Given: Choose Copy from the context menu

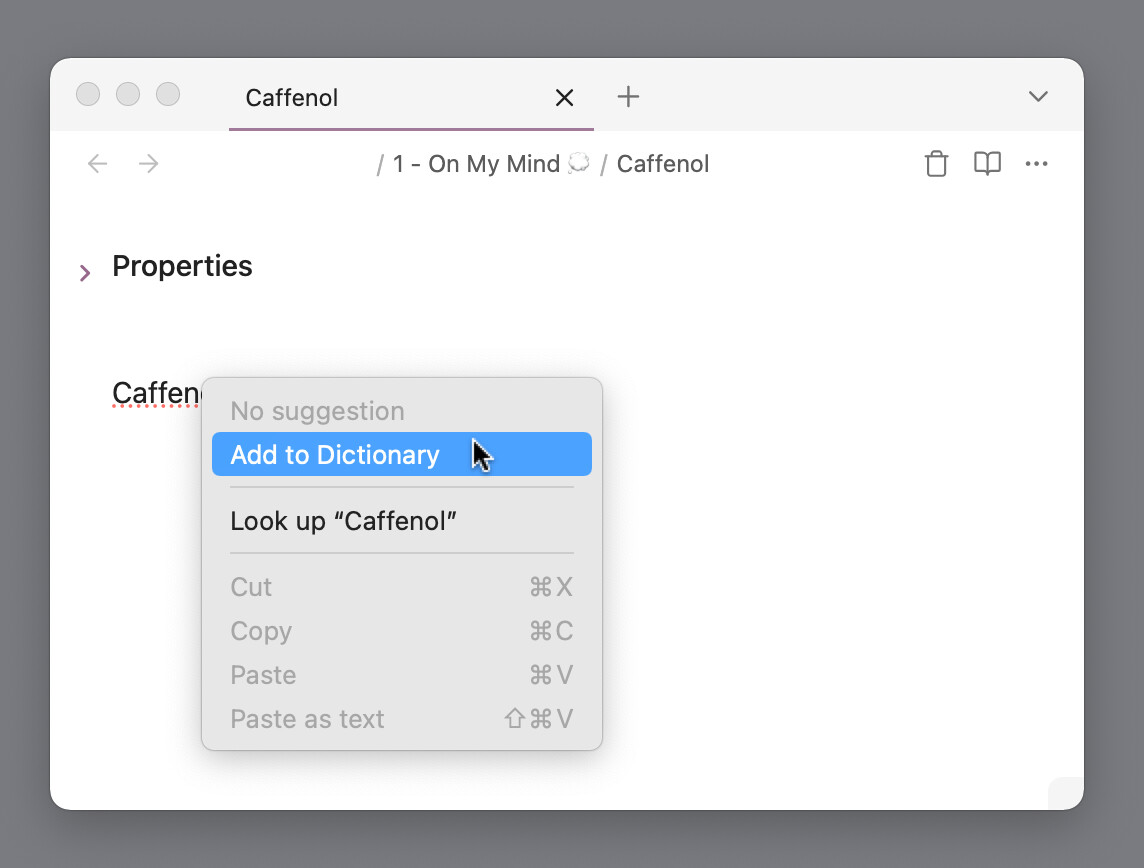Looking at the screenshot, I should 261,631.
